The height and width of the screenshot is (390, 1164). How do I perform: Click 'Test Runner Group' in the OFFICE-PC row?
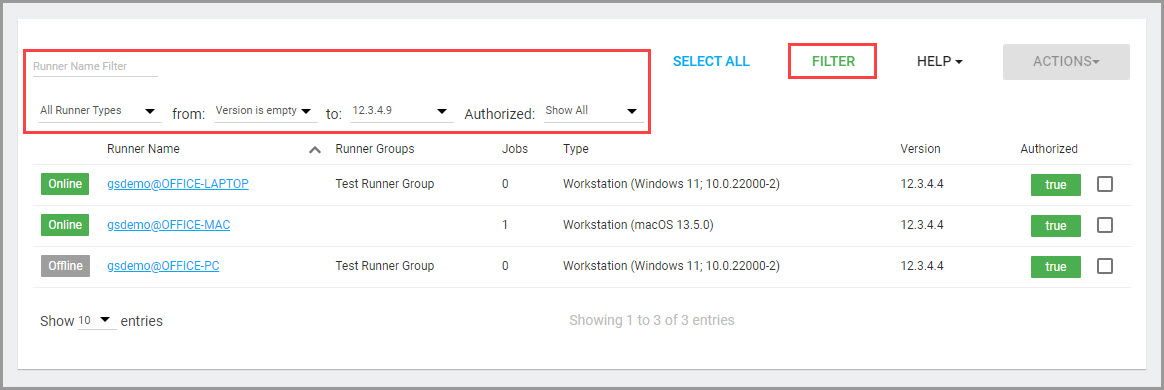[x=385, y=265]
